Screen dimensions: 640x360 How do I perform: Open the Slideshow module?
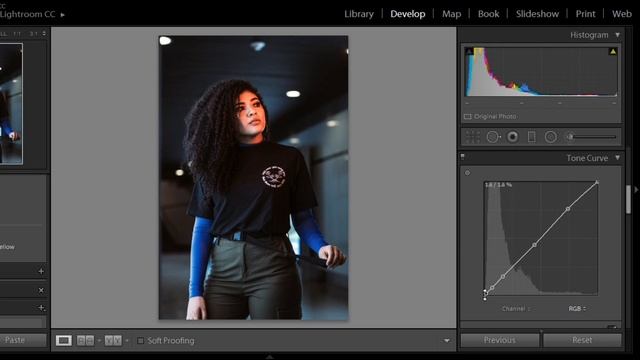pos(537,14)
